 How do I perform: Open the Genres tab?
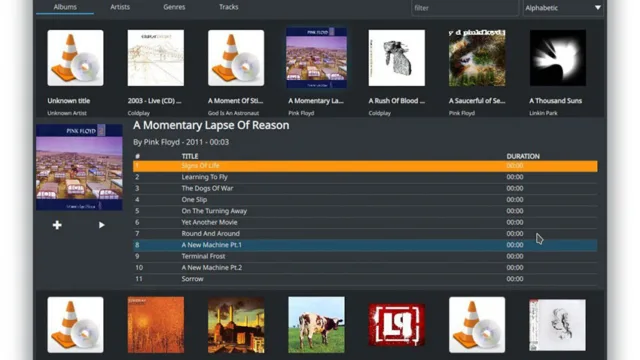(174, 7)
